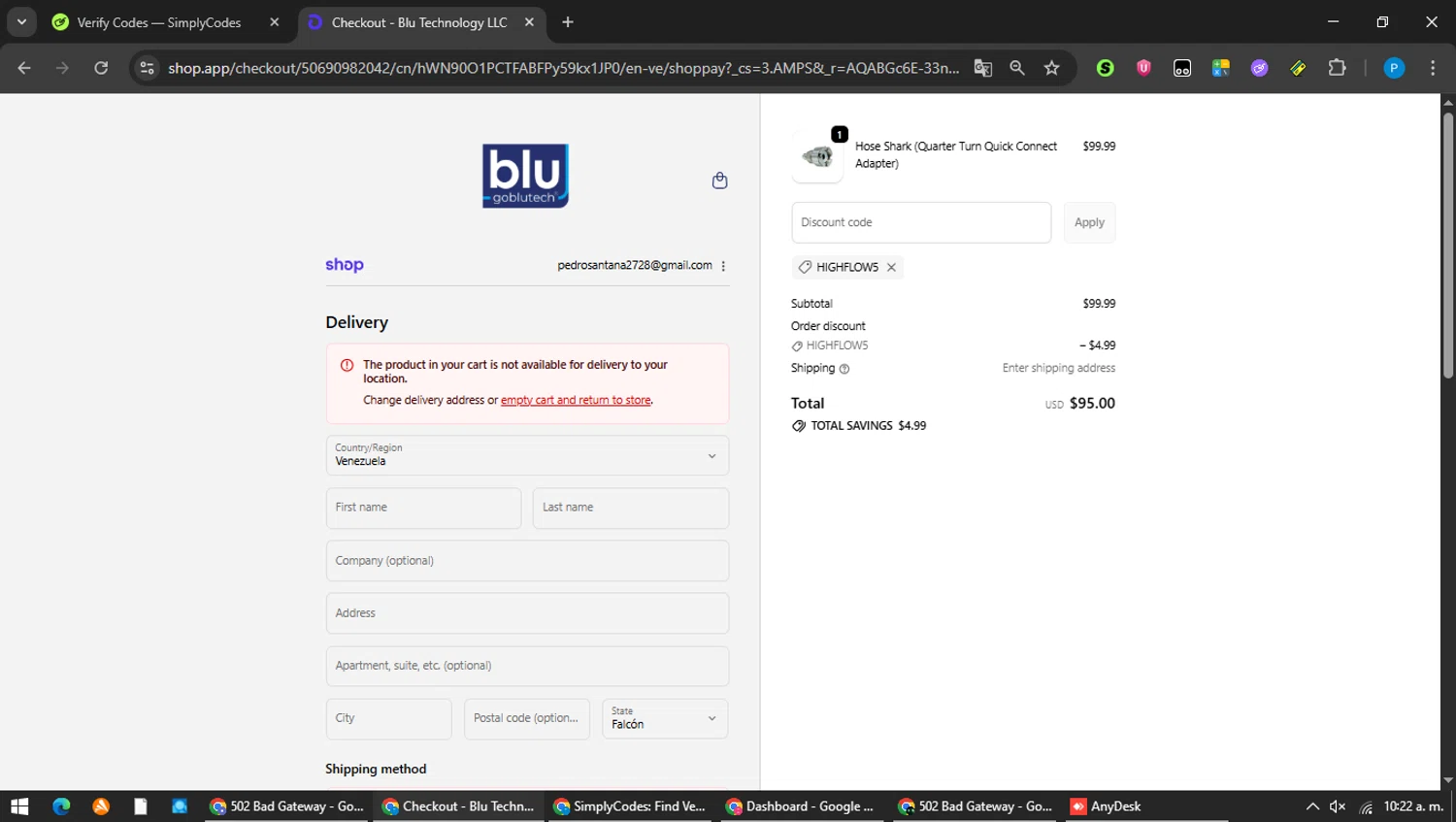Click the Hose Shark product name text

[956, 154]
